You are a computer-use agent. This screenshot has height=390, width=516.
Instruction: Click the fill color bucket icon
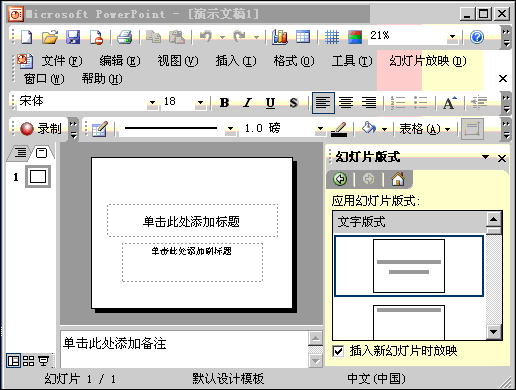point(369,128)
